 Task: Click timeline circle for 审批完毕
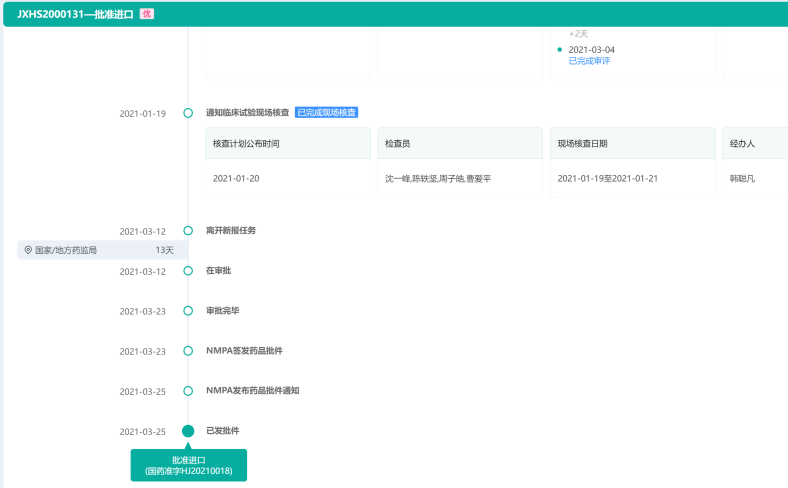188,311
